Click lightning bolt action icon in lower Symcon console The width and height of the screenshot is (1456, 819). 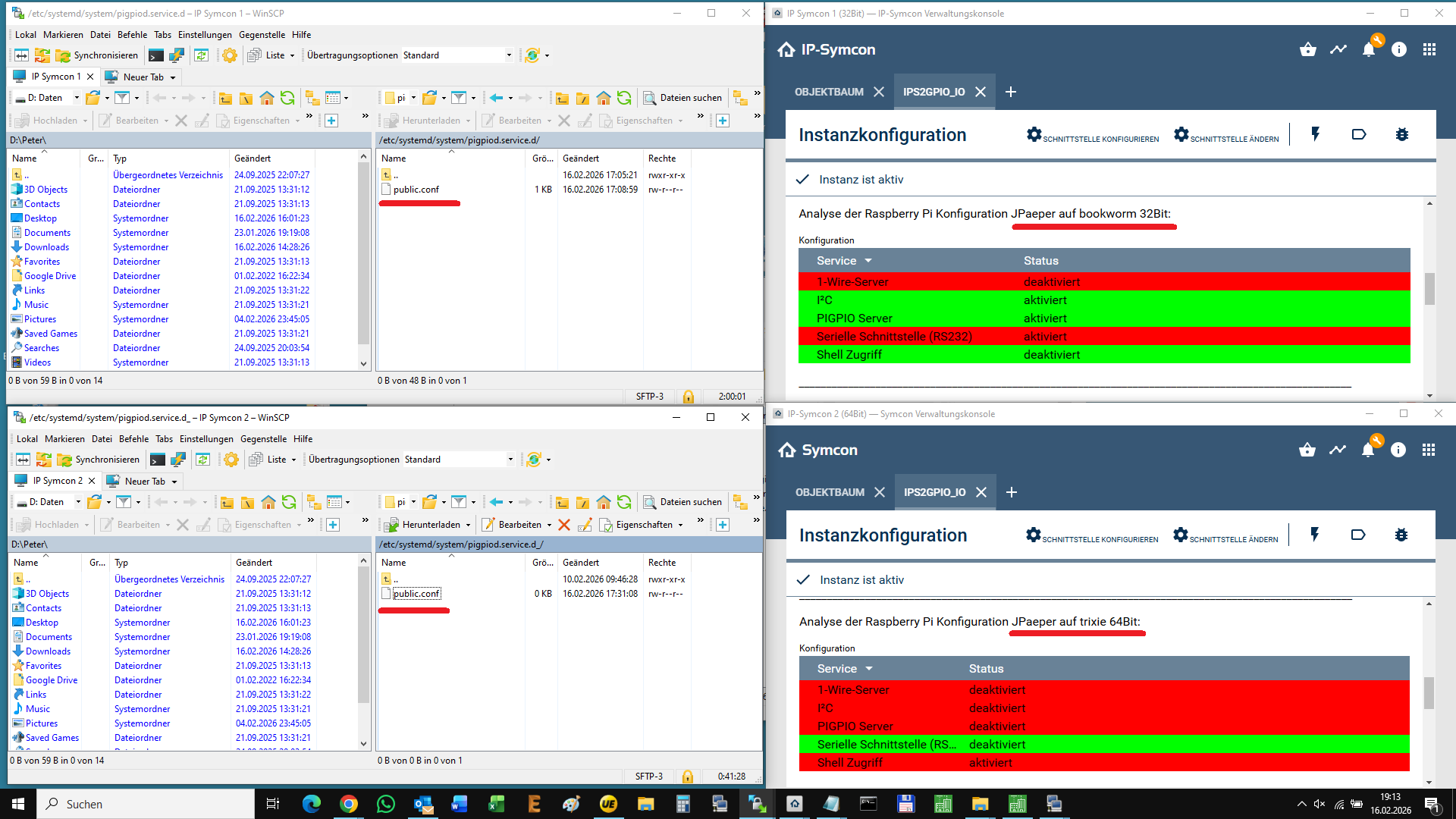[x=1315, y=535]
